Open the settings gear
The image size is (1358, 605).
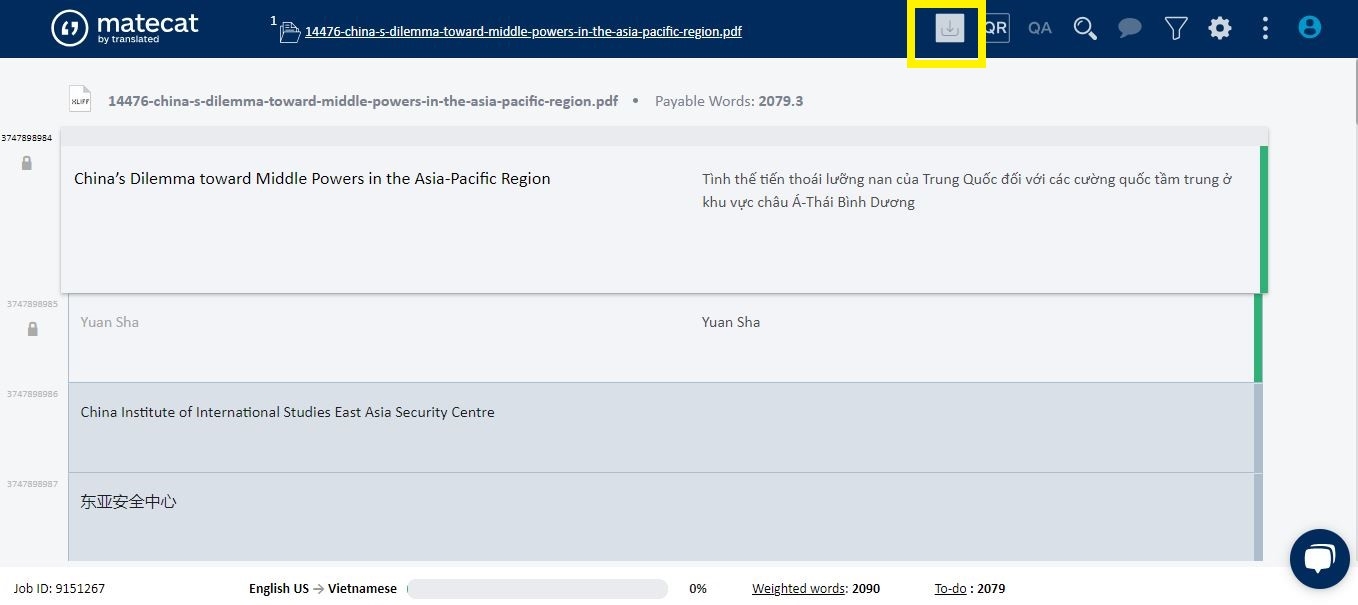[x=1220, y=28]
